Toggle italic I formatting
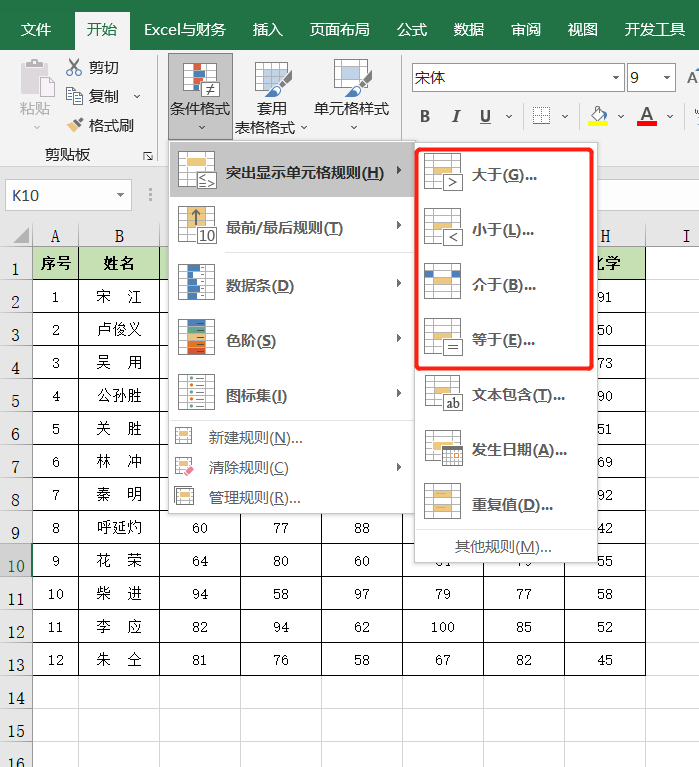699x767 pixels. pyautogui.click(x=456, y=116)
